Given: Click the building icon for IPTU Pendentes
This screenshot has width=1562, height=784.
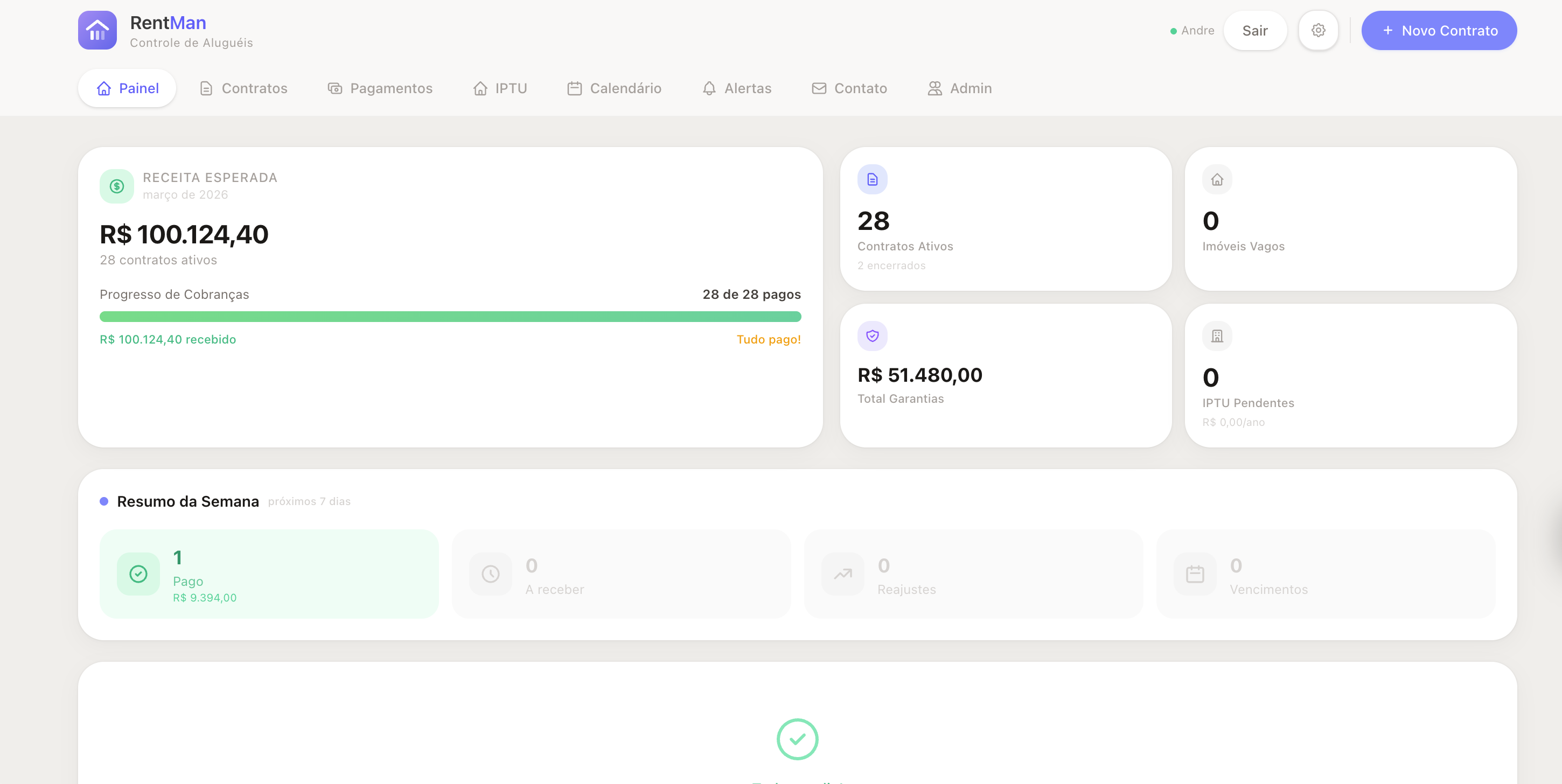Looking at the screenshot, I should pyautogui.click(x=1216, y=336).
